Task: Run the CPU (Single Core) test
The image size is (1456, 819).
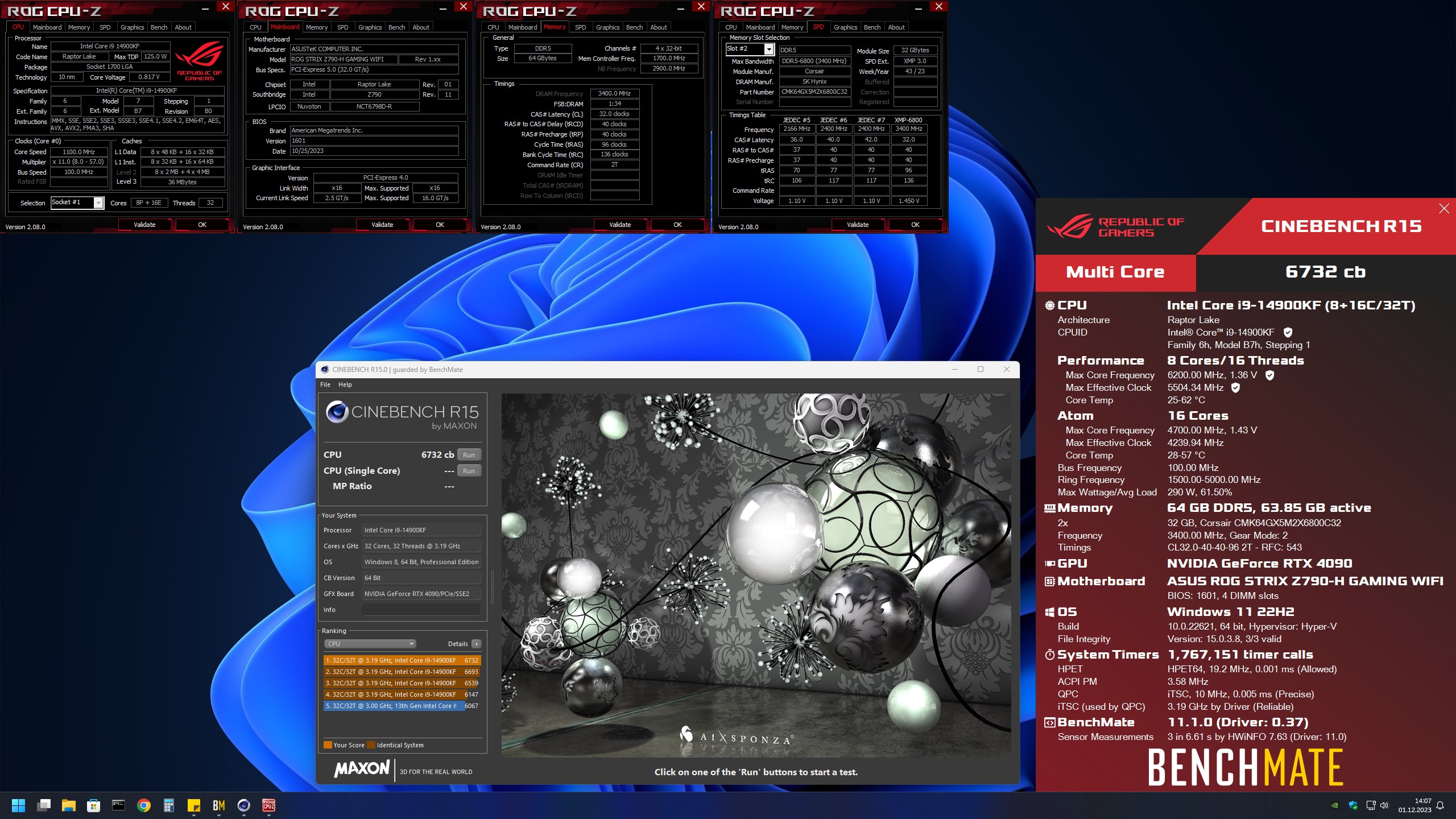Action: 469,471
